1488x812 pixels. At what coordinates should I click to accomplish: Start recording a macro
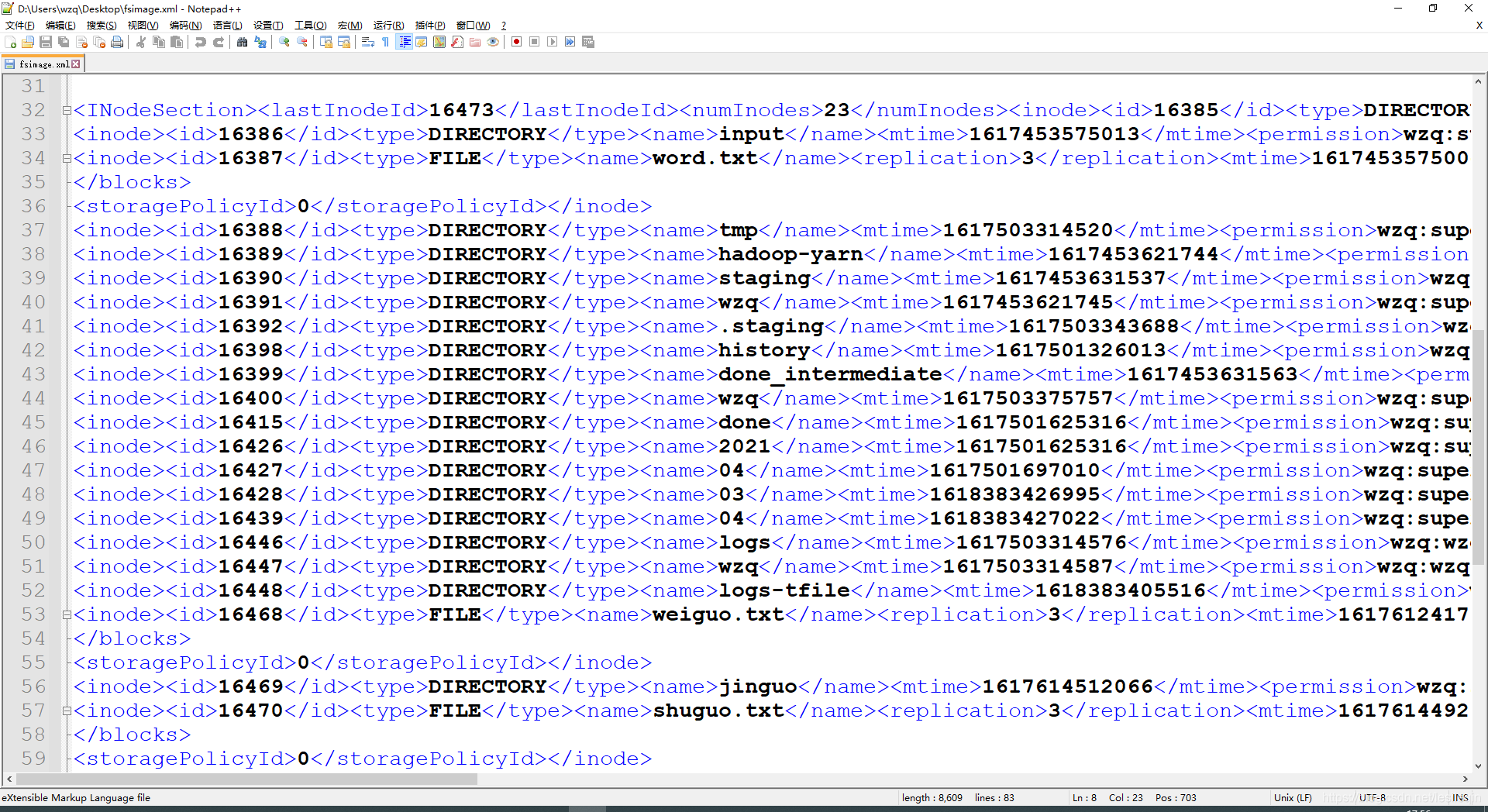click(x=517, y=42)
